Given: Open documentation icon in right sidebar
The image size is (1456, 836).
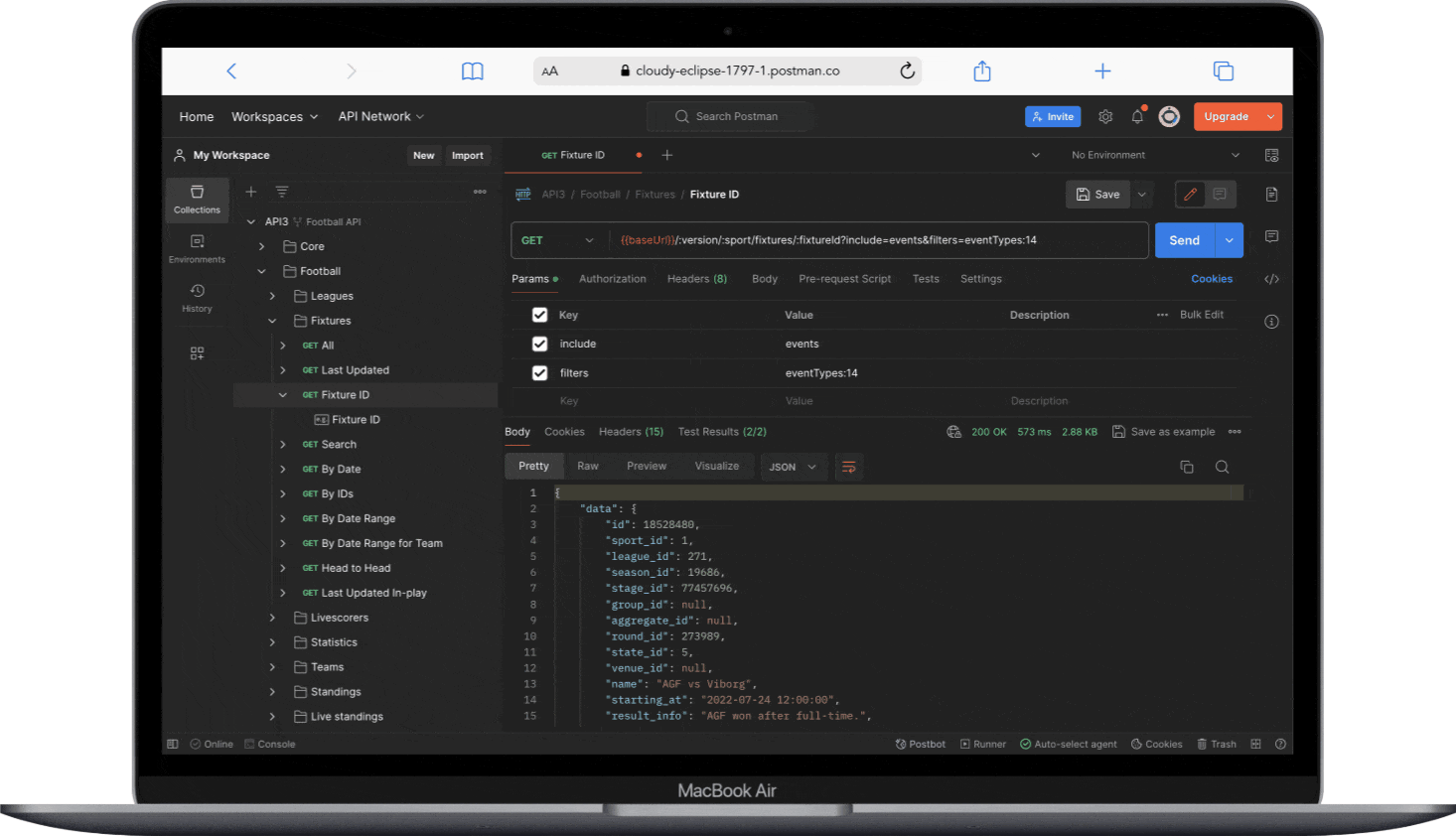Looking at the screenshot, I should 1271,195.
